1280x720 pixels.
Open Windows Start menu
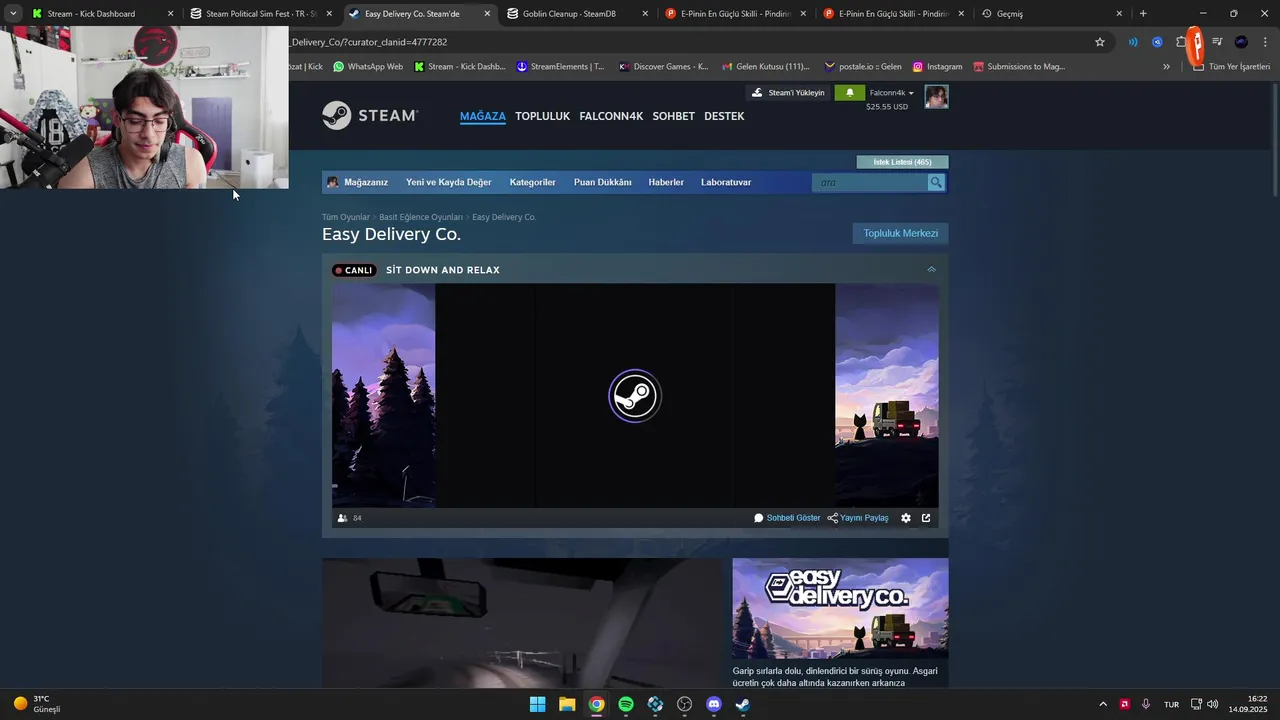point(537,704)
